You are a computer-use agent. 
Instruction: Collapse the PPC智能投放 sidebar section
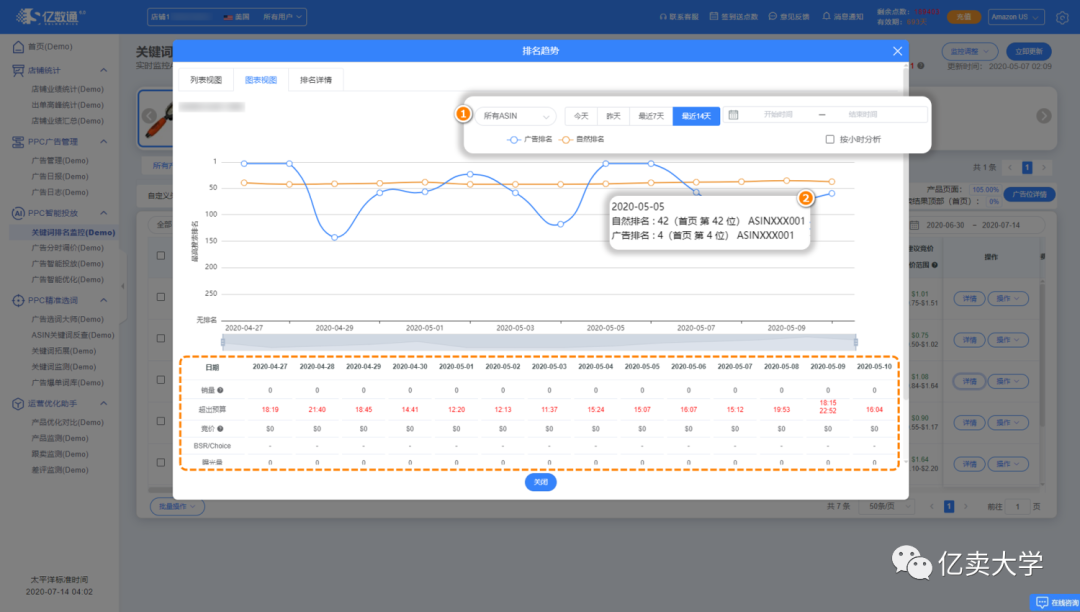tap(103, 213)
